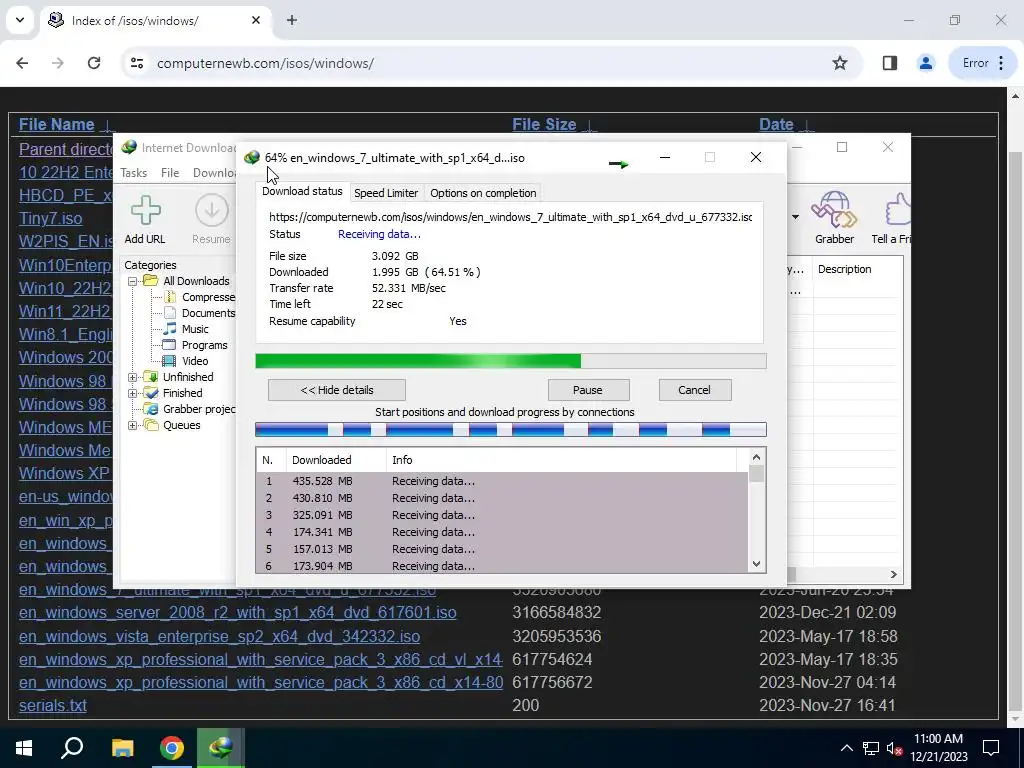Switch to the Speed Limiter tab

click(x=386, y=193)
